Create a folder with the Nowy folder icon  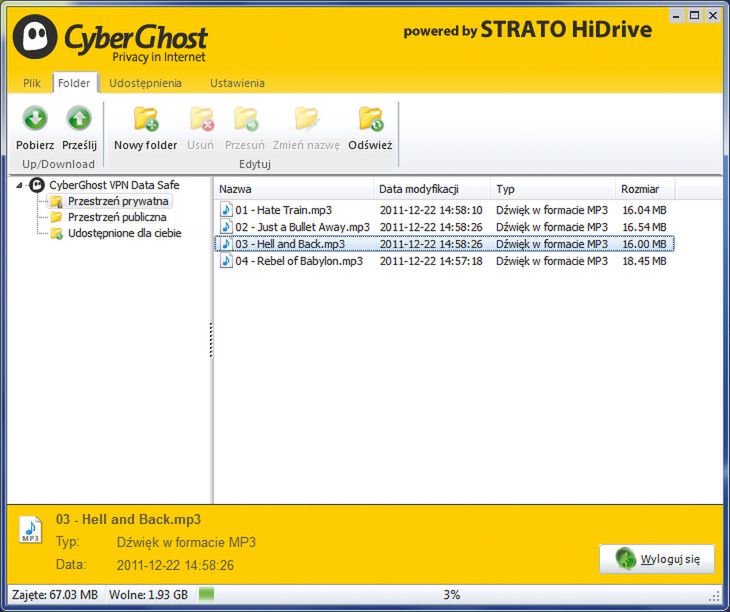point(146,119)
